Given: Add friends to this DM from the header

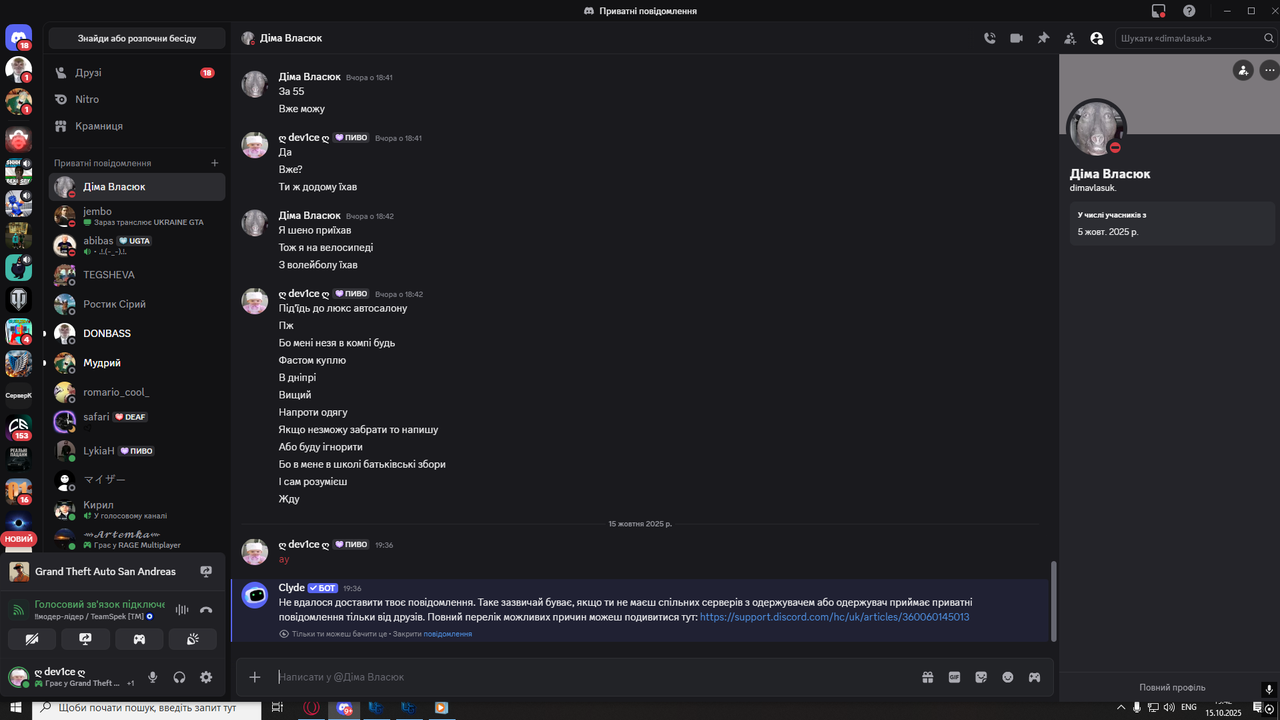Looking at the screenshot, I should (x=1070, y=38).
